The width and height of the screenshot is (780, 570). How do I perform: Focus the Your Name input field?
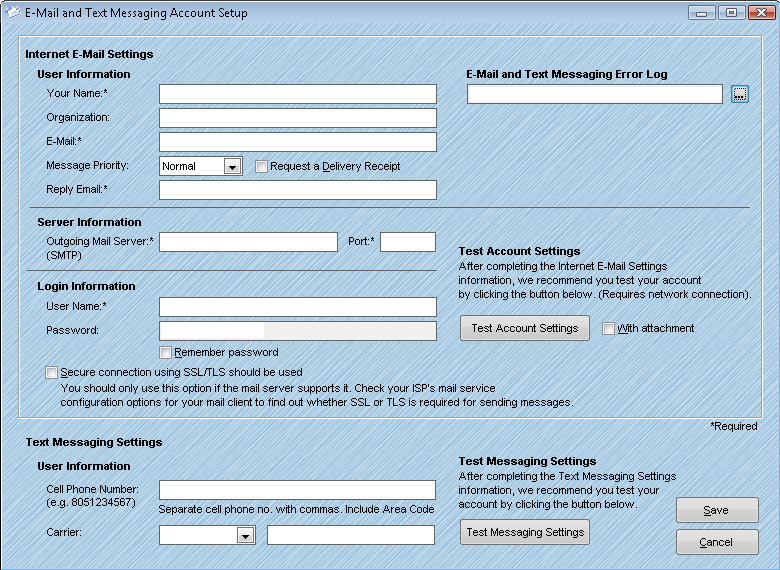click(x=298, y=94)
